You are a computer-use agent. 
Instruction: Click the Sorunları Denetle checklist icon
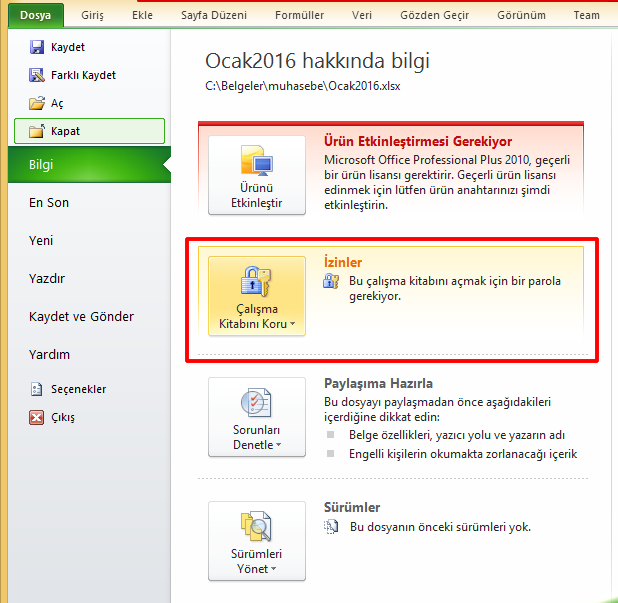[x=256, y=402]
